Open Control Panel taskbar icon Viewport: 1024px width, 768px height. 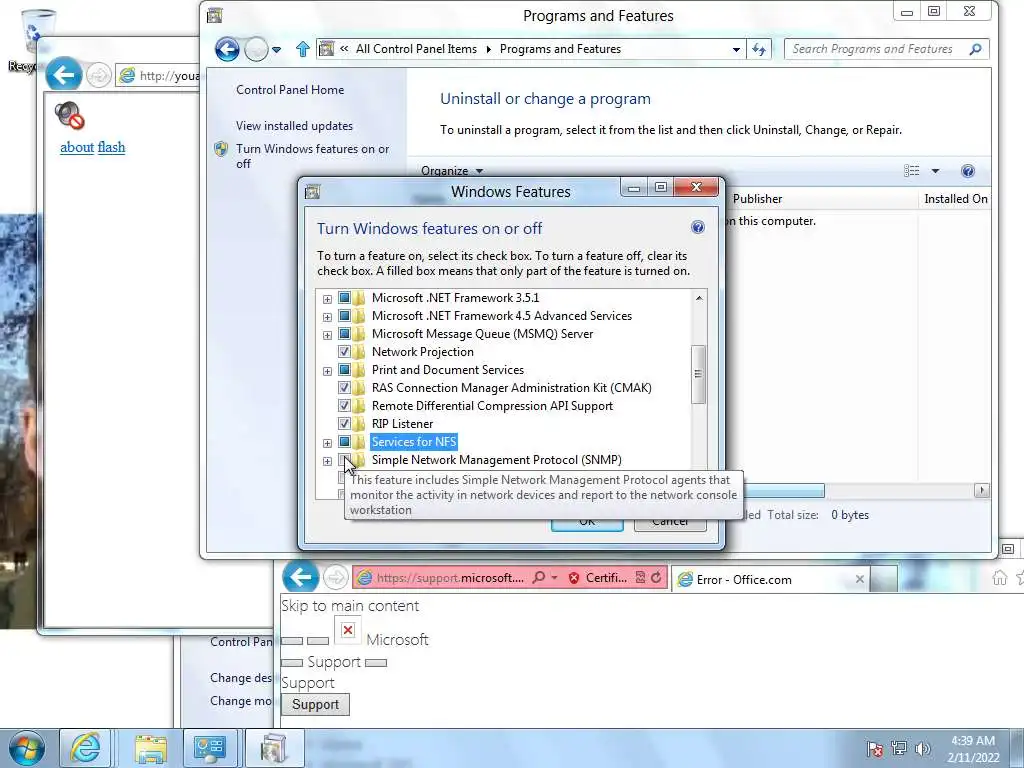[209, 748]
